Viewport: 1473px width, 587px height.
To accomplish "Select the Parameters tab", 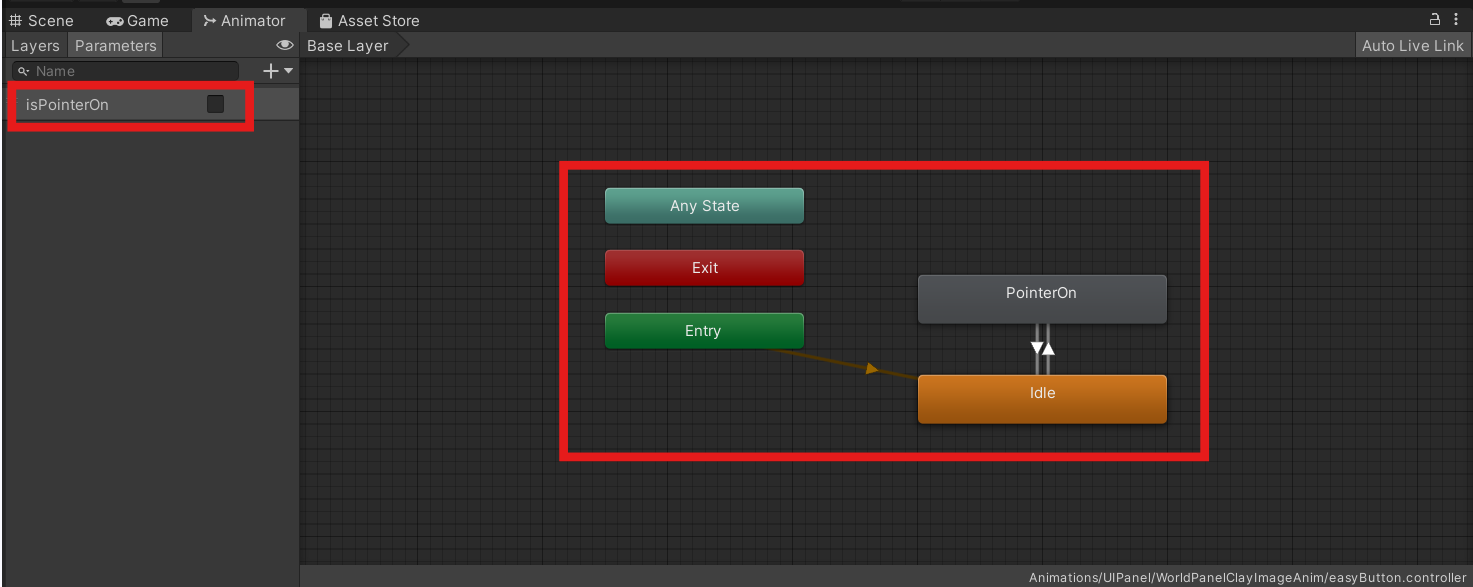I will [115, 45].
